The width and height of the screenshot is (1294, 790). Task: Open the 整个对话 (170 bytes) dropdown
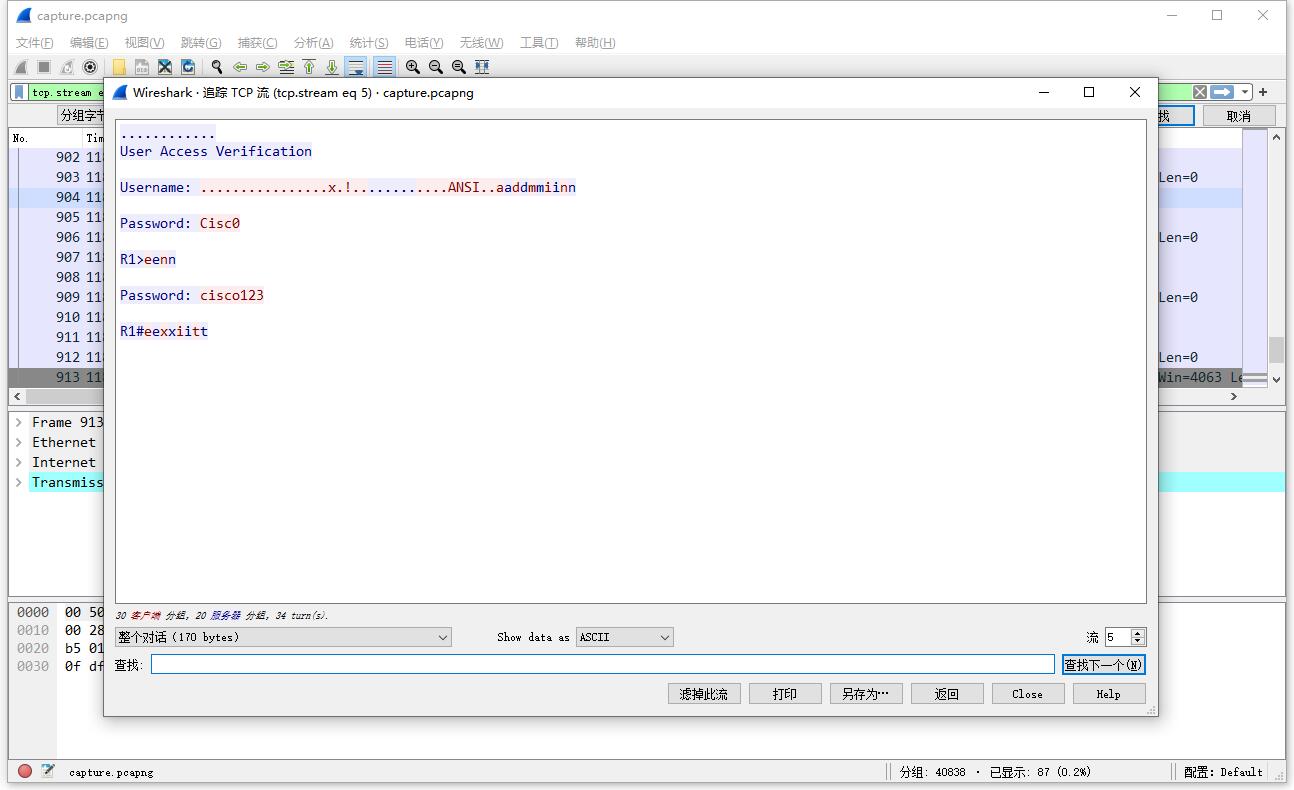(x=283, y=637)
